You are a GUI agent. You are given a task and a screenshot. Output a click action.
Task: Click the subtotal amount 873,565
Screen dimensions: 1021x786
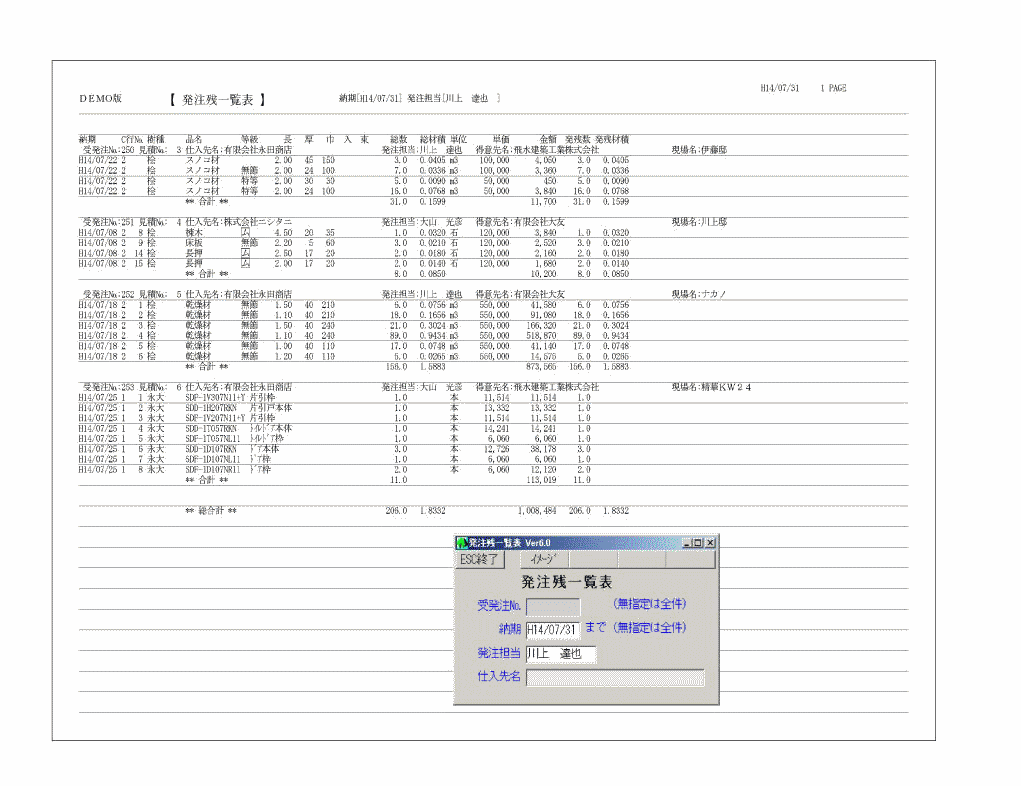pos(542,367)
